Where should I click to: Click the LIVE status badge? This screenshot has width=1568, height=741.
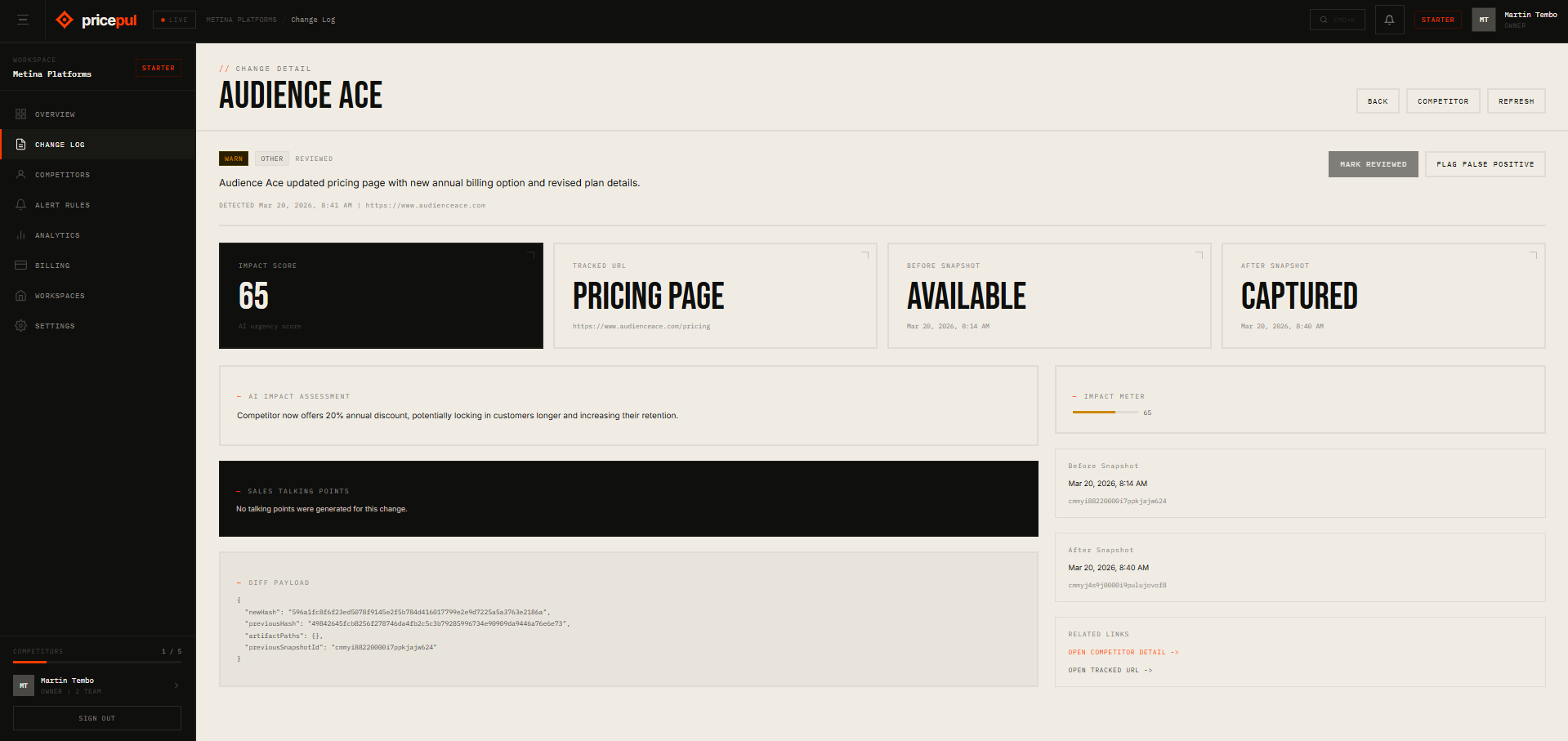point(174,20)
